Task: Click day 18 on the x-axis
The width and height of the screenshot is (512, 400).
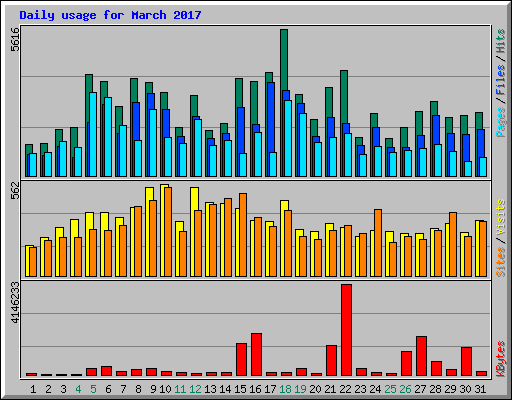Action: 285,389
